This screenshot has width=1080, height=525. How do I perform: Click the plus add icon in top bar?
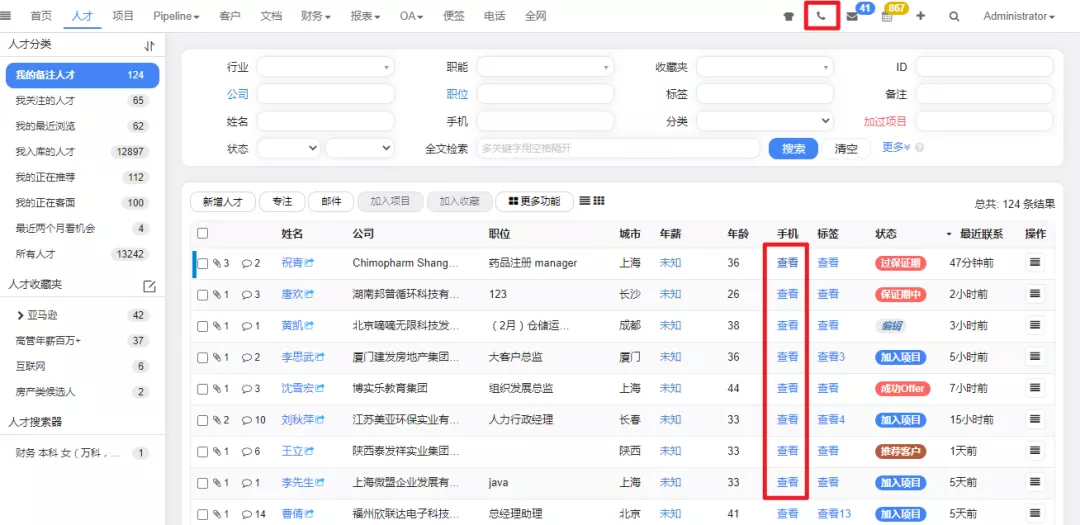pyautogui.click(x=921, y=17)
